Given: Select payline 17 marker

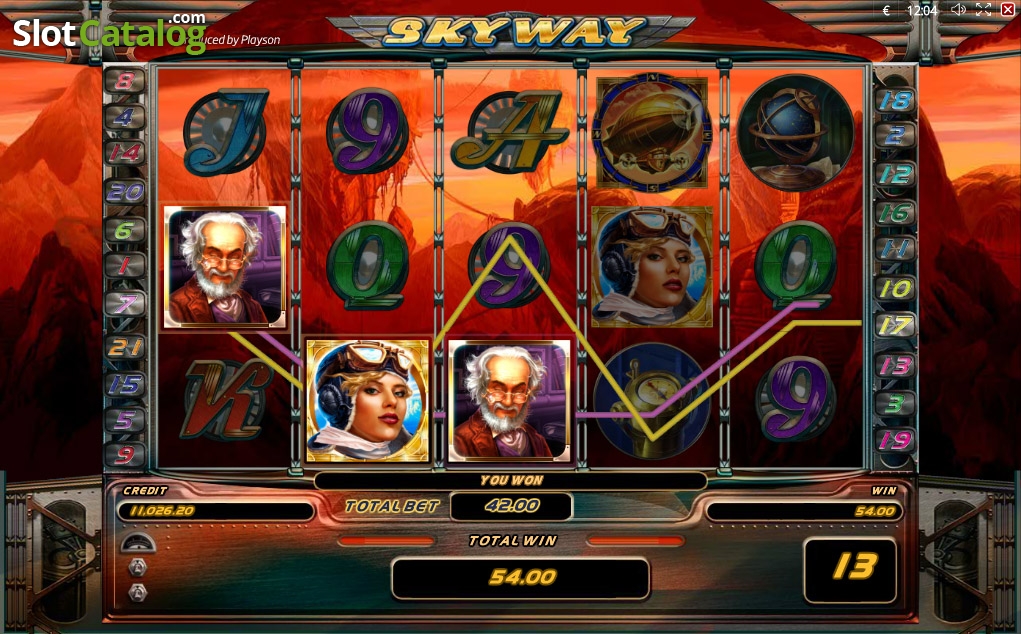Looking at the screenshot, I should pyautogui.click(x=895, y=325).
